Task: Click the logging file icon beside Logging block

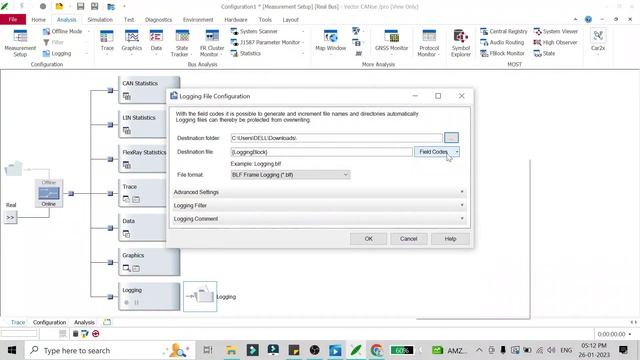Action: coord(200,296)
